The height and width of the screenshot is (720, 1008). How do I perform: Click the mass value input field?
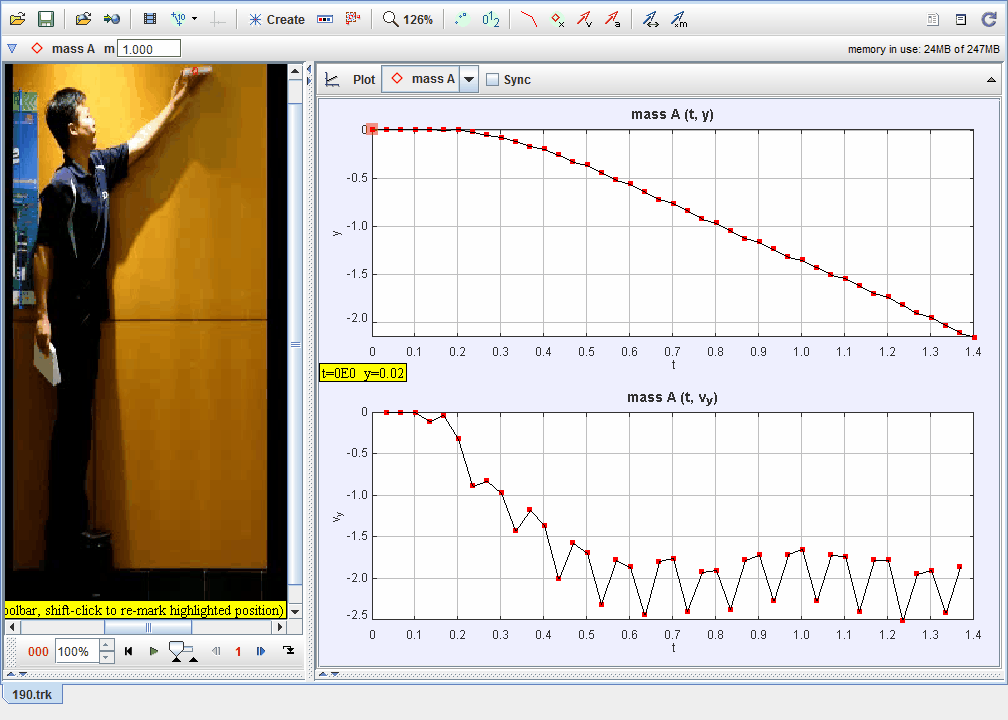(x=149, y=48)
